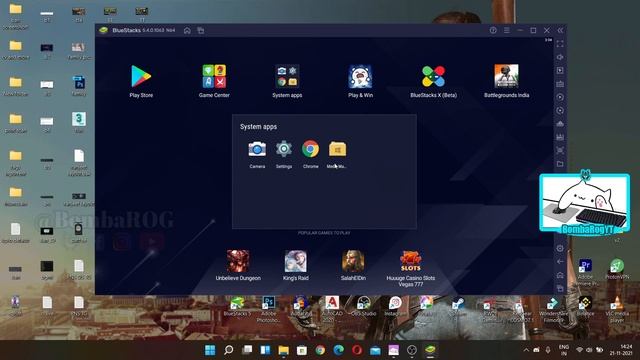Open taskbar clock and date
Viewport: 640px width, 360px height.
(x=621, y=350)
